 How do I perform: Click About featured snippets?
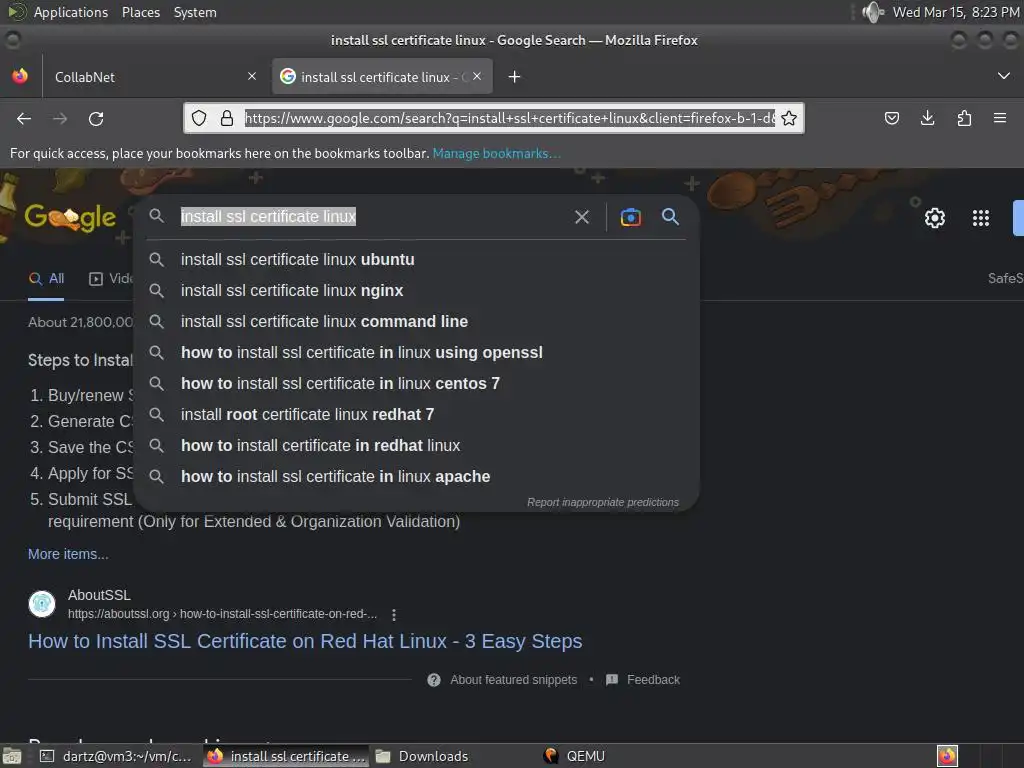coord(513,680)
